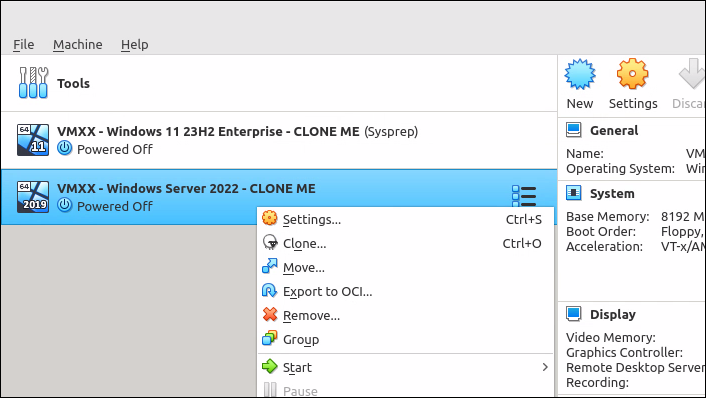This screenshot has width=706, height=398.
Task: Click the Base Memory label
Action: pyautogui.click(x=607, y=217)
